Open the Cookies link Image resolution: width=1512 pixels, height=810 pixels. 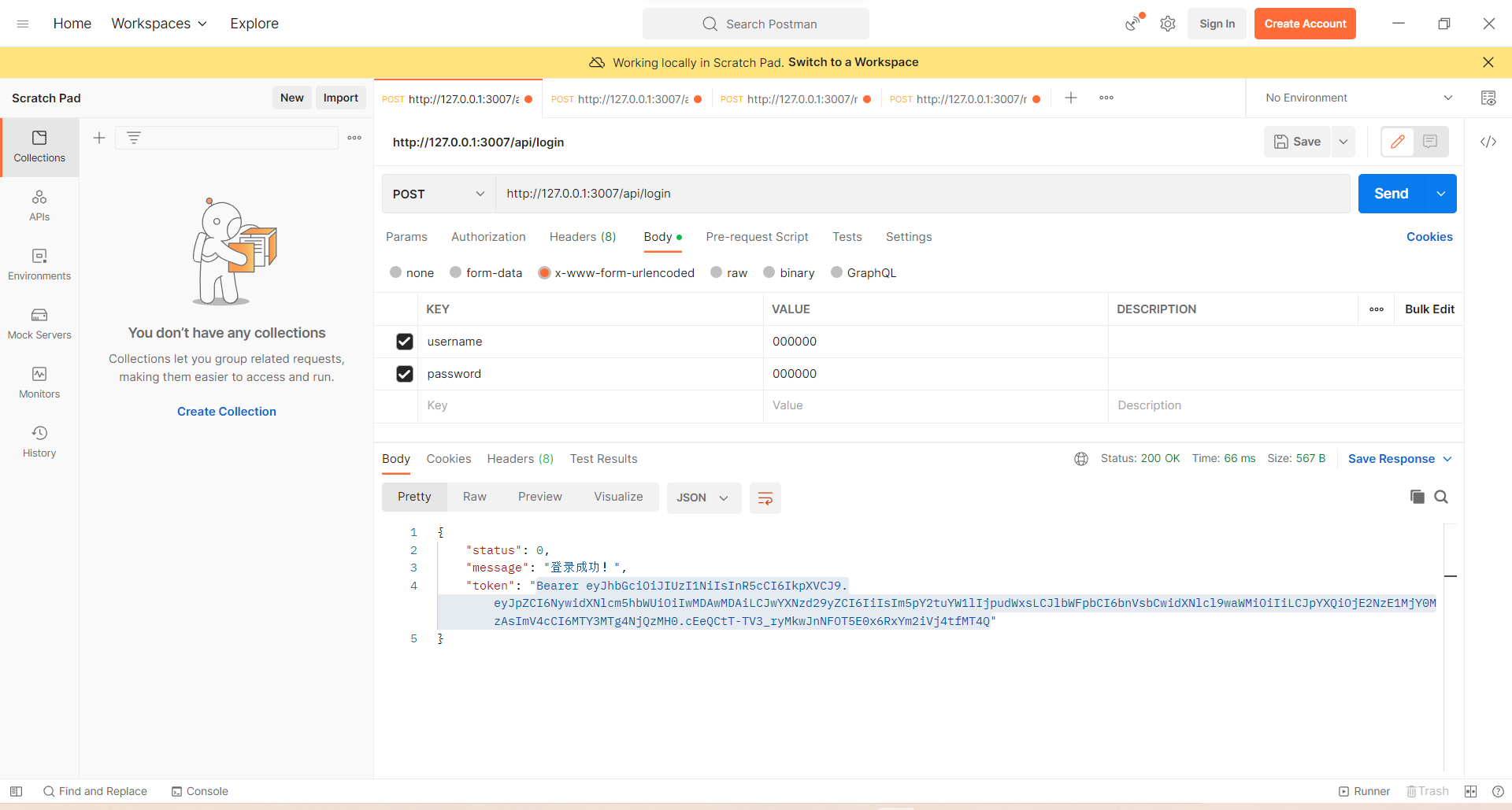coord(1429,237)
